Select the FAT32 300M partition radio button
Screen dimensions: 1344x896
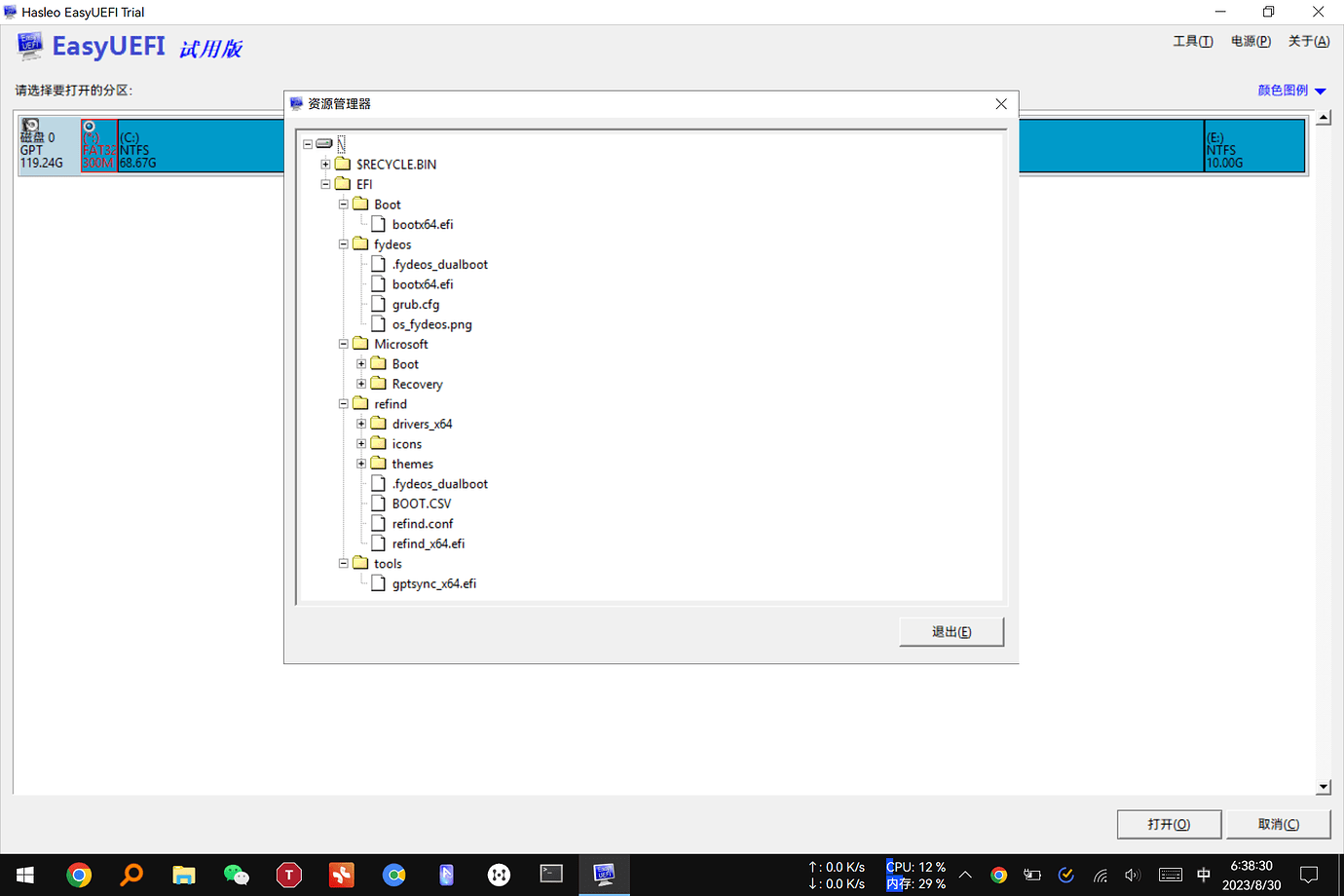[89, 127]
